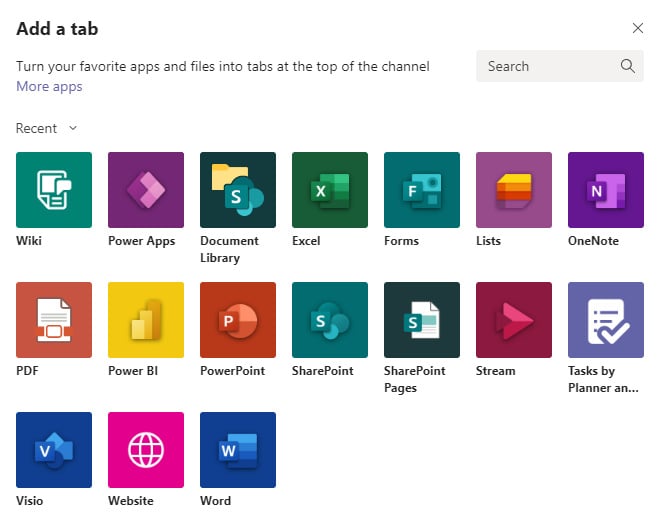This screenshot has height=528, width=662.
Task: Pick the Lists app tile
Action: [514, 190]
